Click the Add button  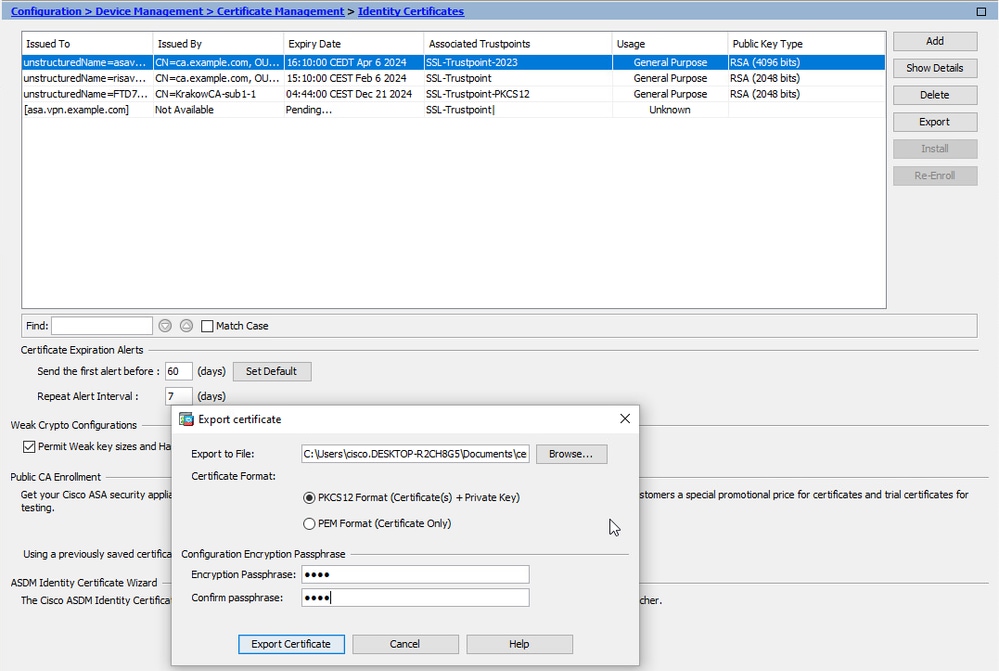coord(935,41)
